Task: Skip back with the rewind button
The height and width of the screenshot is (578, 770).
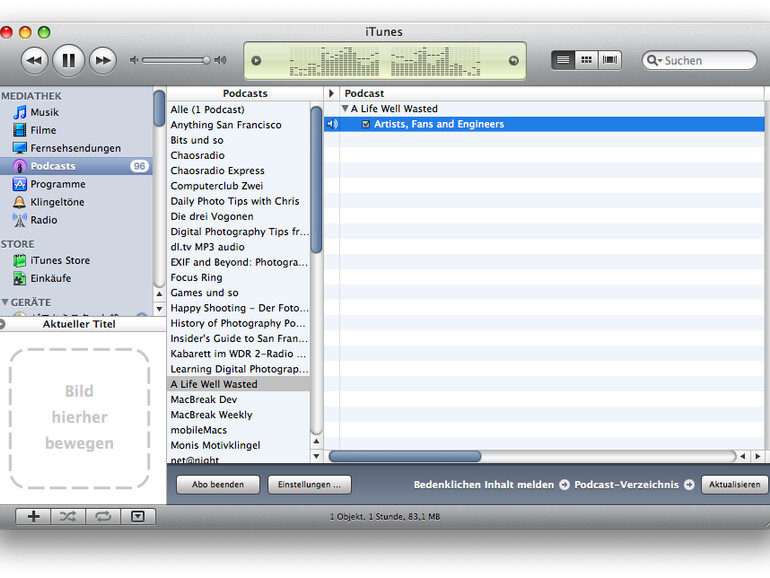Action: pyautogui.click(x=34, y=61)
